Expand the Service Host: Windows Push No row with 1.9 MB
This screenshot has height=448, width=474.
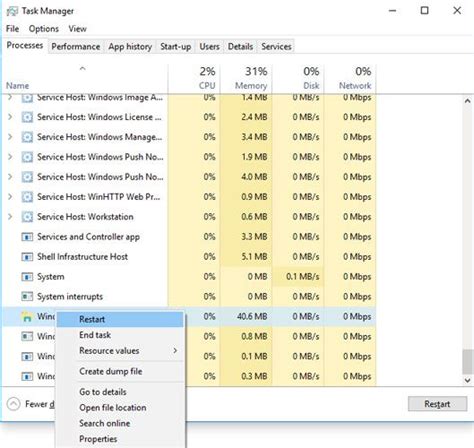click(x=10, y=157)
